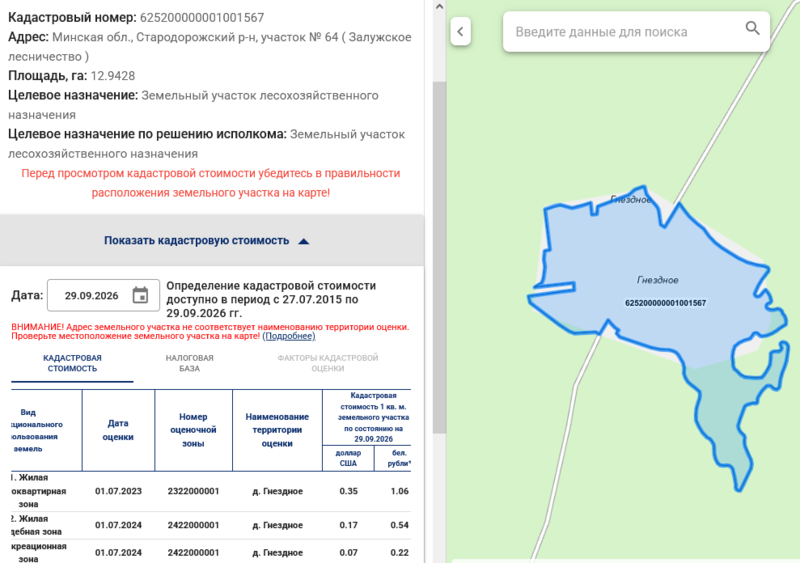Click zone number 2422000001 in second row
800x563 pixels.
pyautogui.click(x=193, y=525)
